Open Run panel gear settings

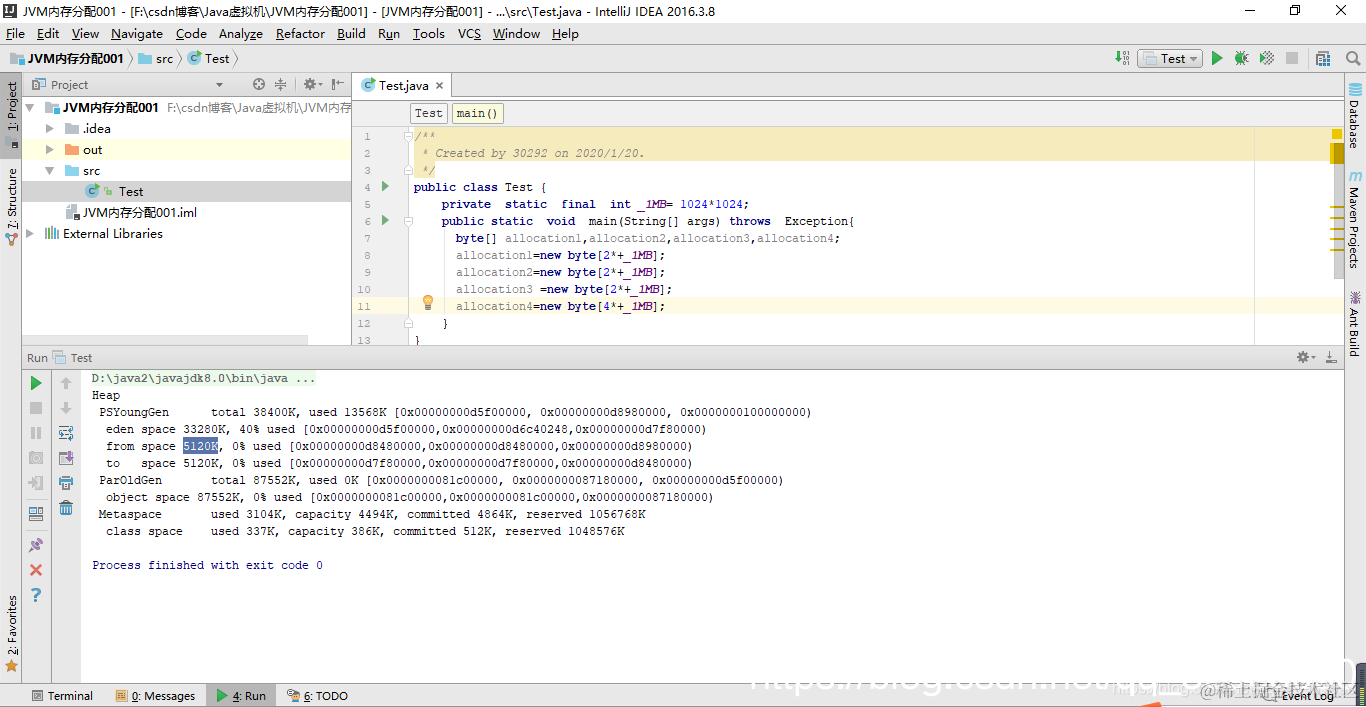[x=1305, y=357]
